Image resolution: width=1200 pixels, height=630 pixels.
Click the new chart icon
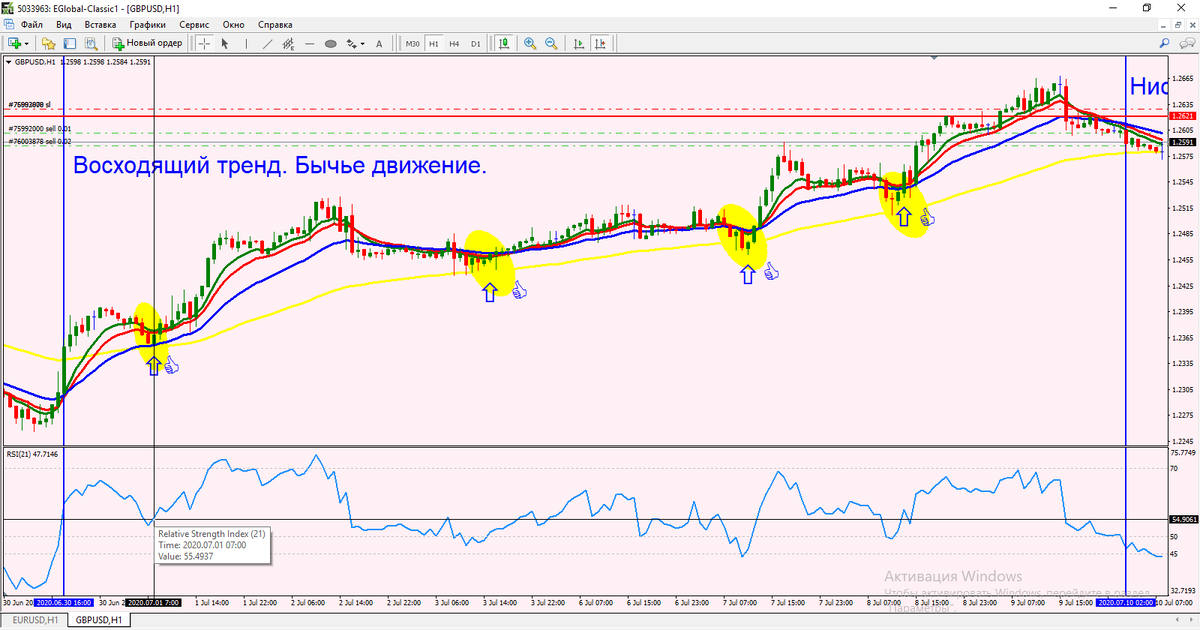coord(14,43)
